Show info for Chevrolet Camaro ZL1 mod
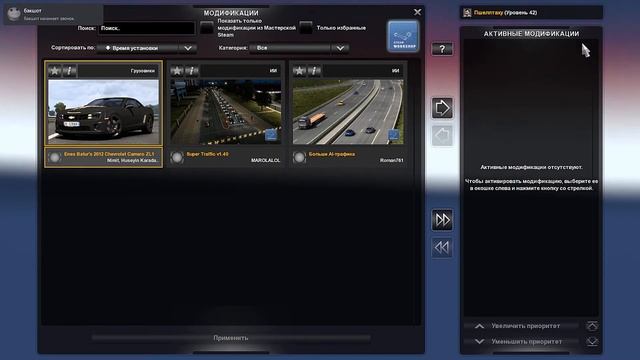640x360 pixels. point(69,71)
